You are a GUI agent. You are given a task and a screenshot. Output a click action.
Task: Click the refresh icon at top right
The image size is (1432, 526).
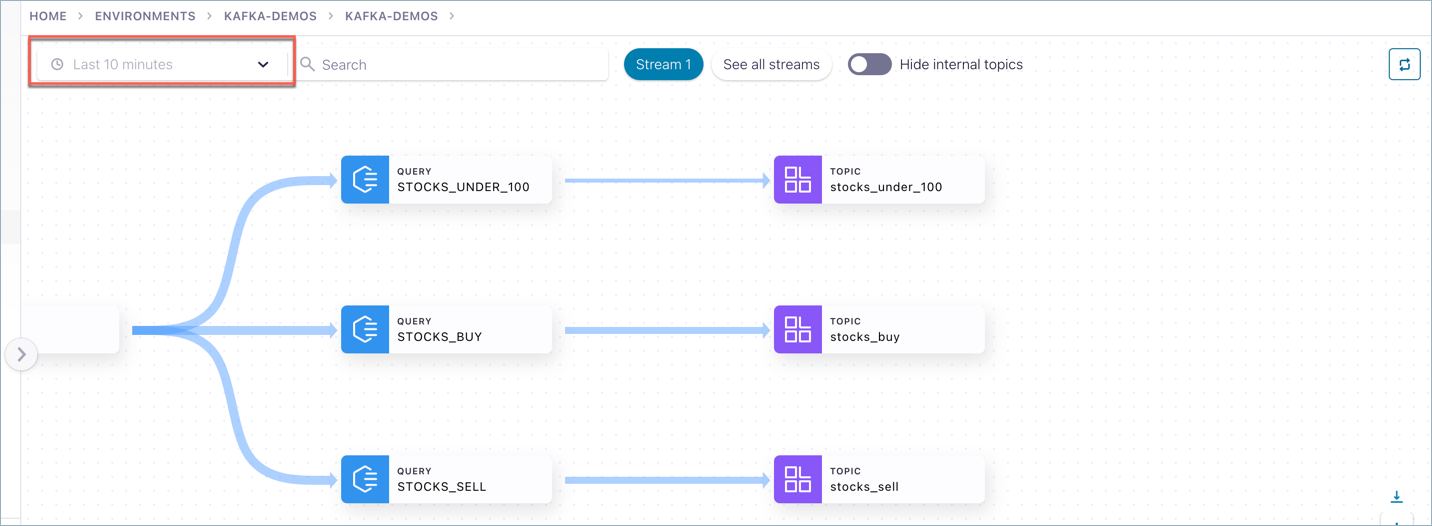[x=1404, y=65]
